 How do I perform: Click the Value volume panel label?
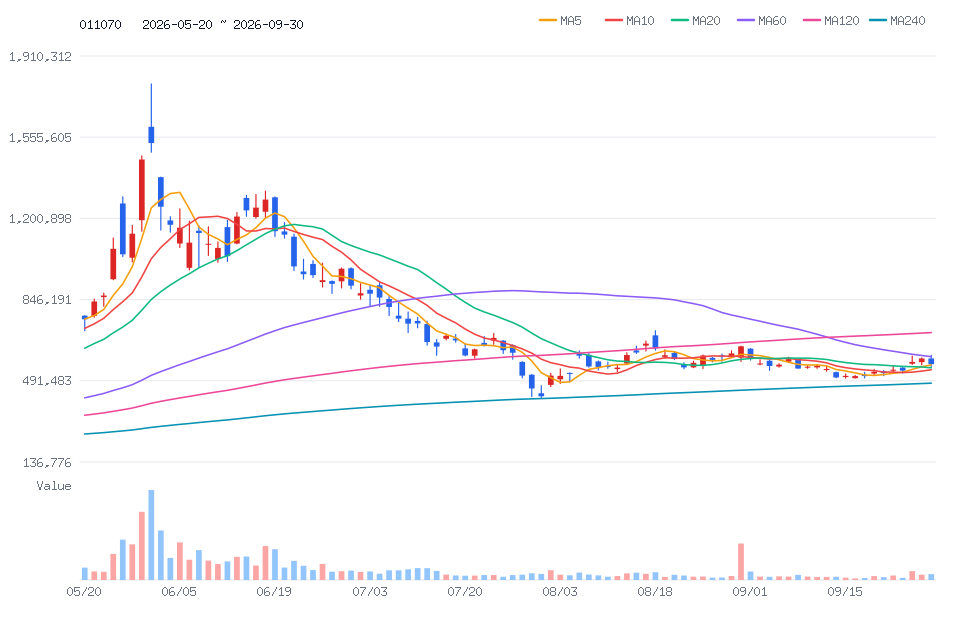click(54, 486)
